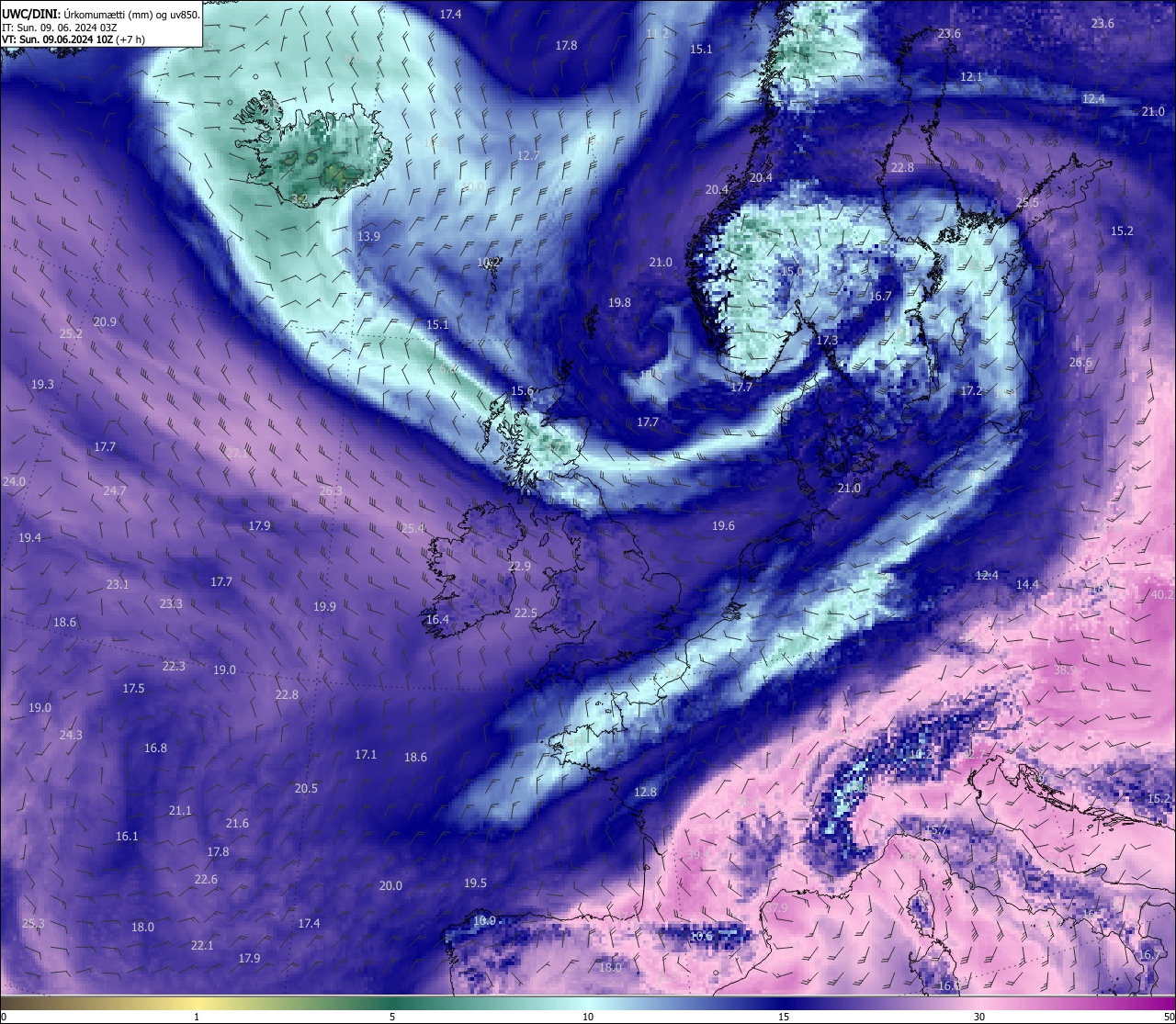Click the 12.1 value near top right
Viewport: 1176px width, 1024px height.
pyautogui.click(x=971, y=77)
